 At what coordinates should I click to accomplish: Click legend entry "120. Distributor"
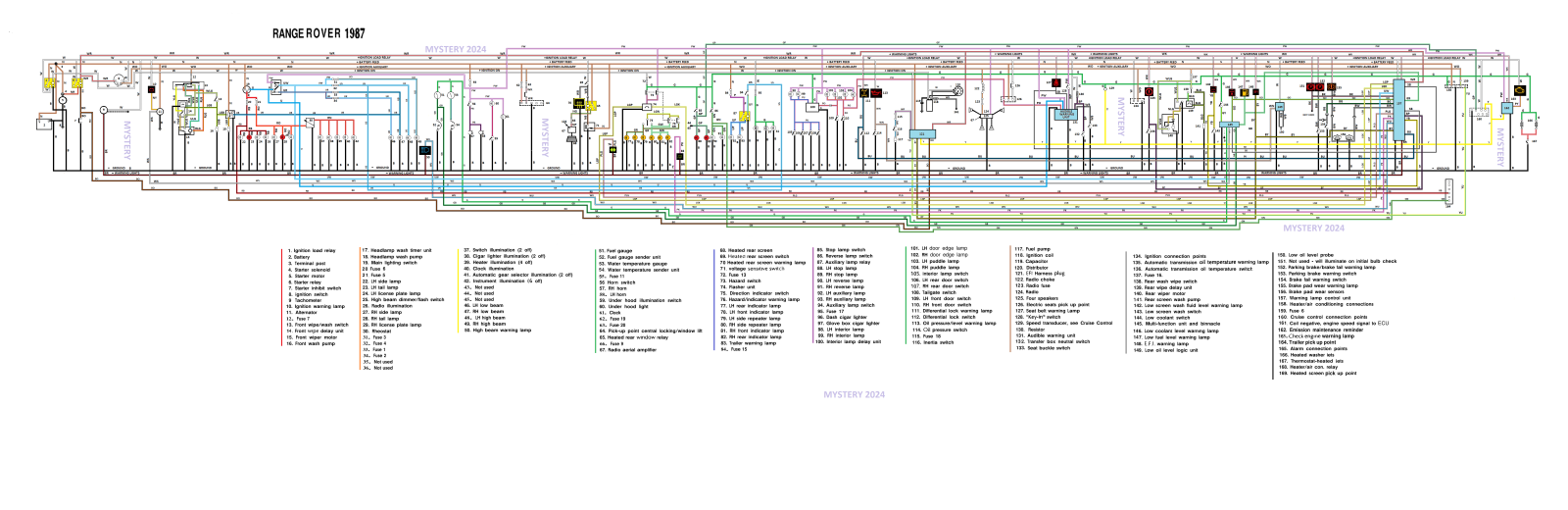1032,268
